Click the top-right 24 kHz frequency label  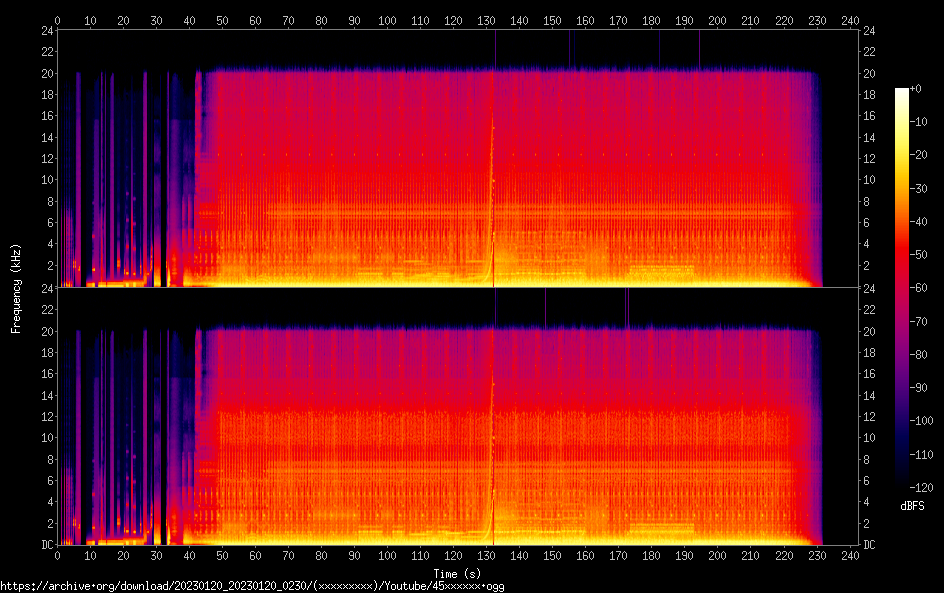coord(869,31)
